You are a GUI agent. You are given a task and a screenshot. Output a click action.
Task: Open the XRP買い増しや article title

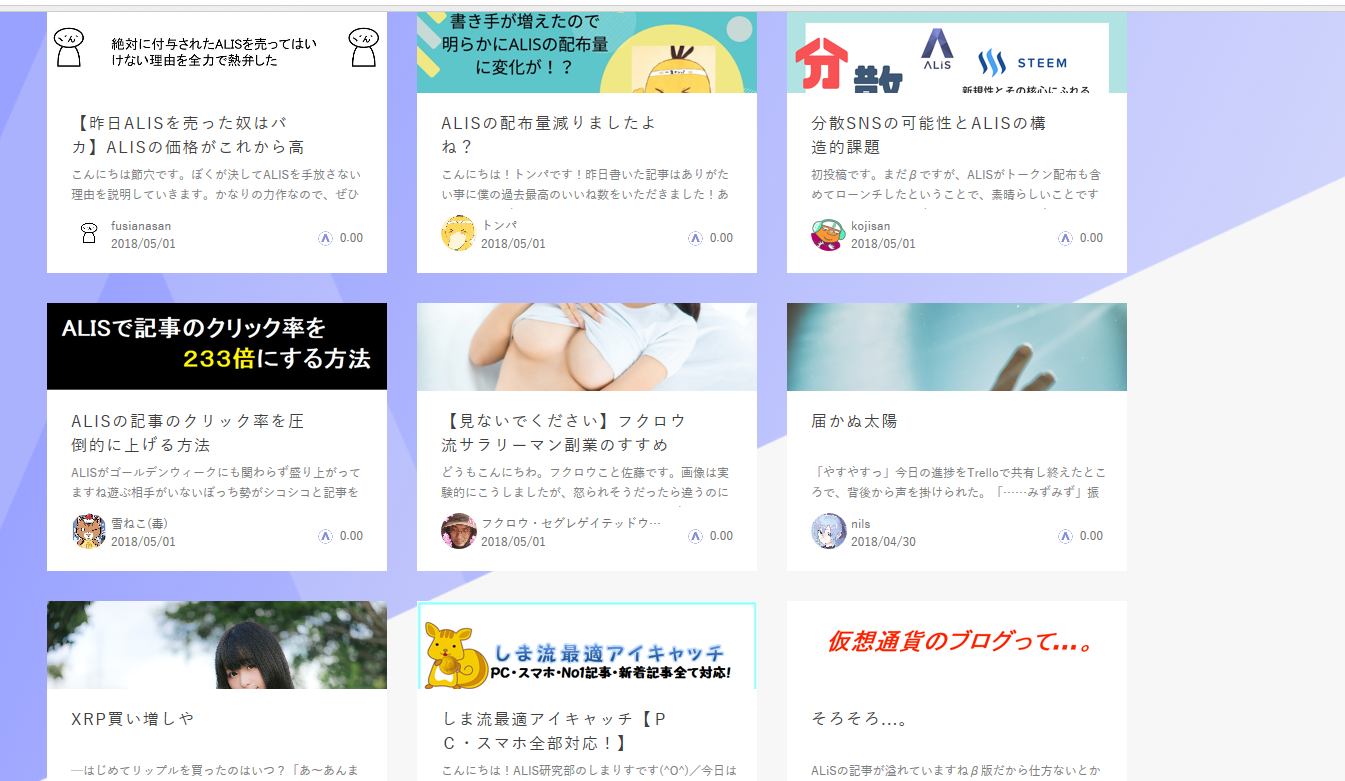133,719
